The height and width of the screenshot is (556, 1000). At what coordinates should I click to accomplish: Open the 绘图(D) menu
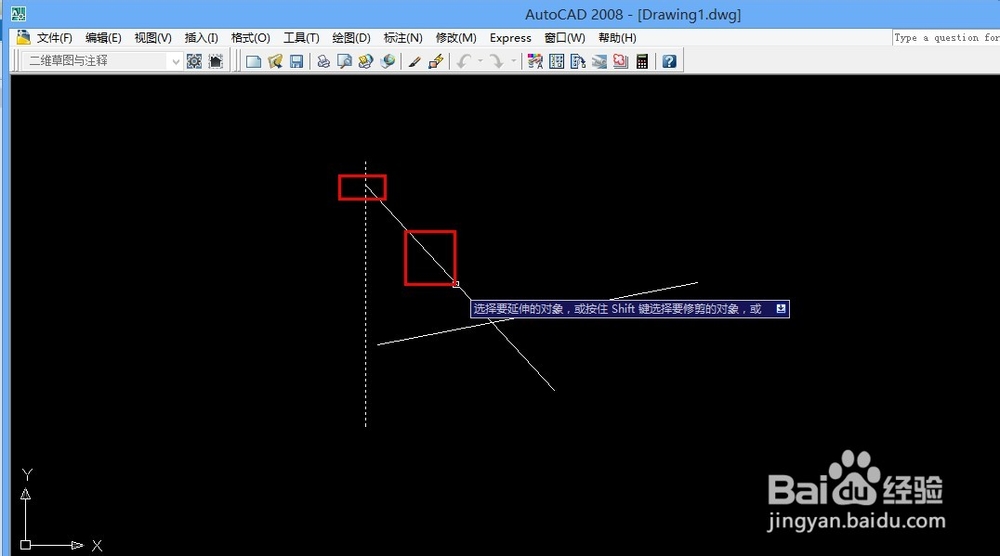[351, 38]
